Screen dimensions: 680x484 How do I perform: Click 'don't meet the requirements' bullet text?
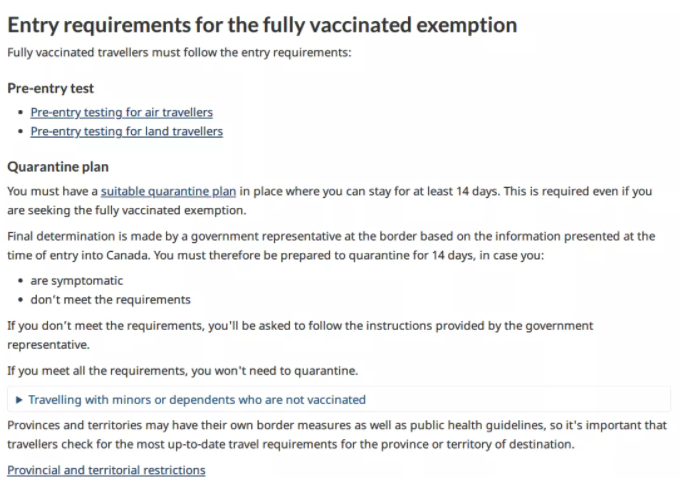pos(110,299)
